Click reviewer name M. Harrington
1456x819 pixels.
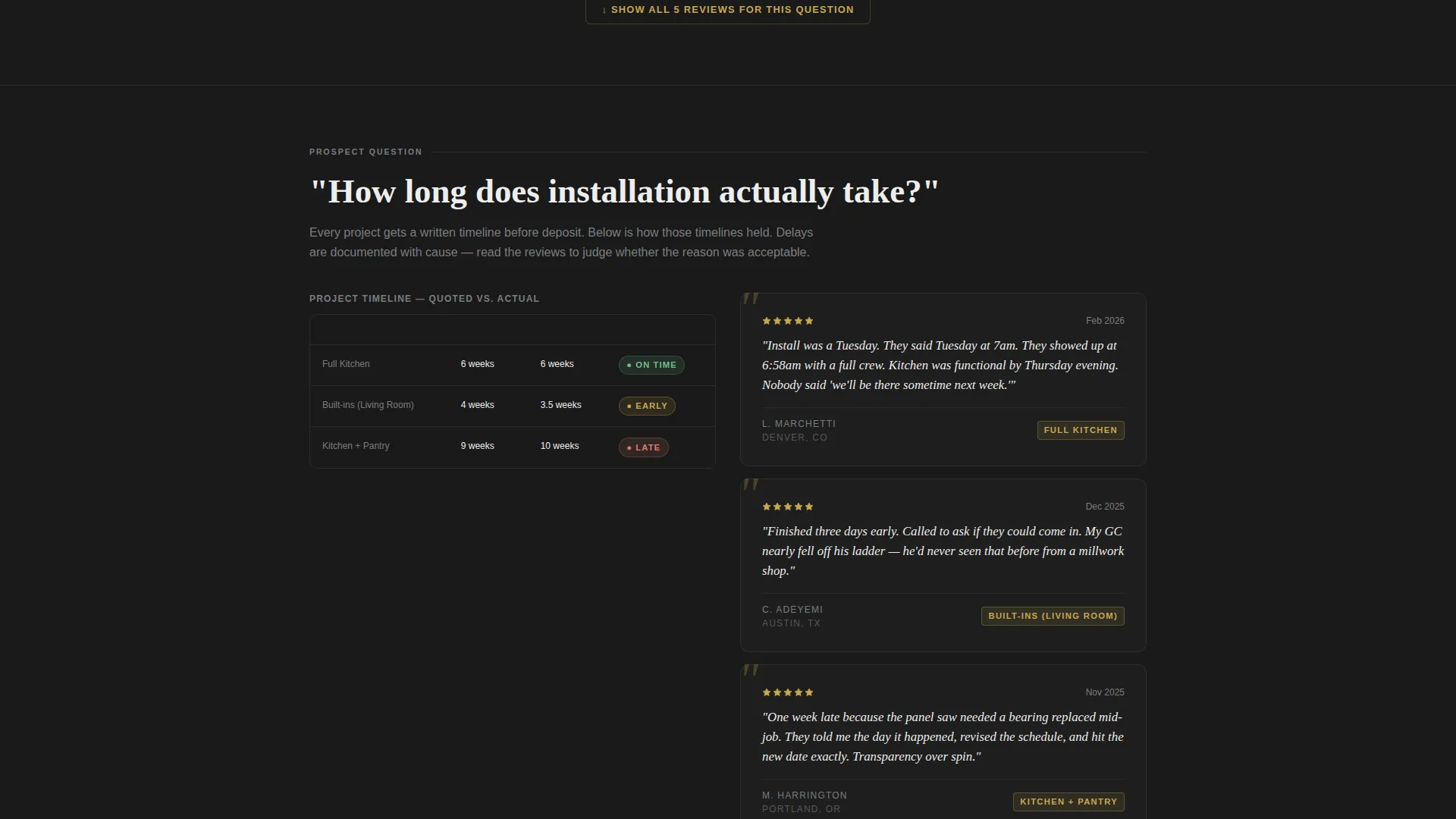805,795
